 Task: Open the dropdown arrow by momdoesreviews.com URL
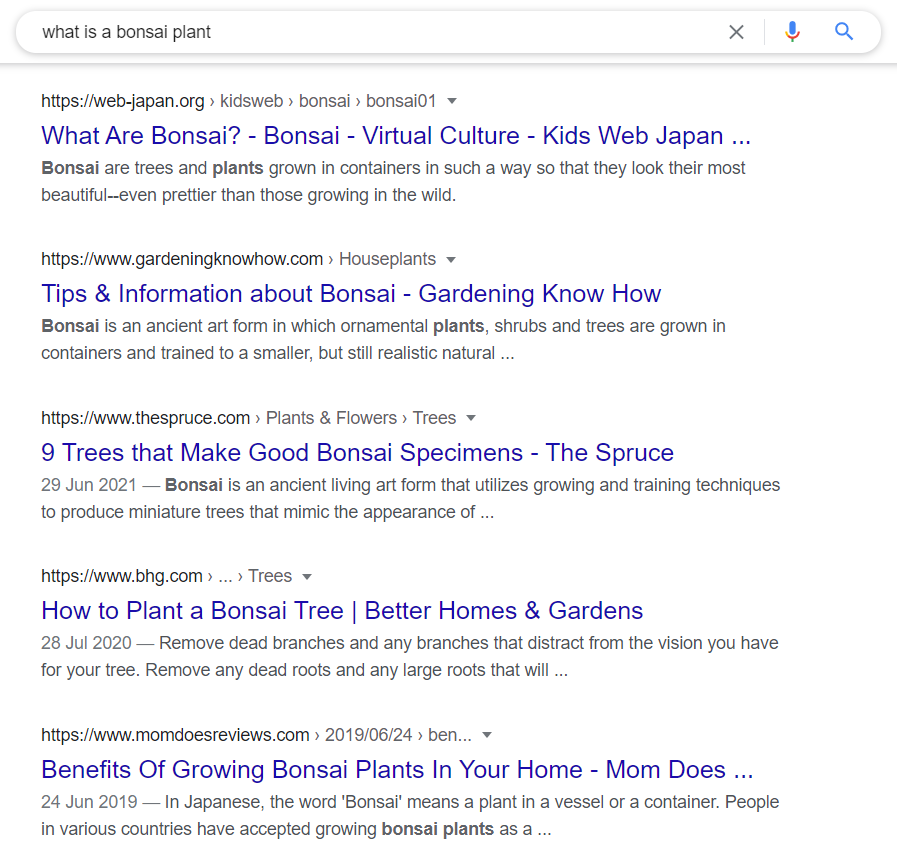pos(487,735)
